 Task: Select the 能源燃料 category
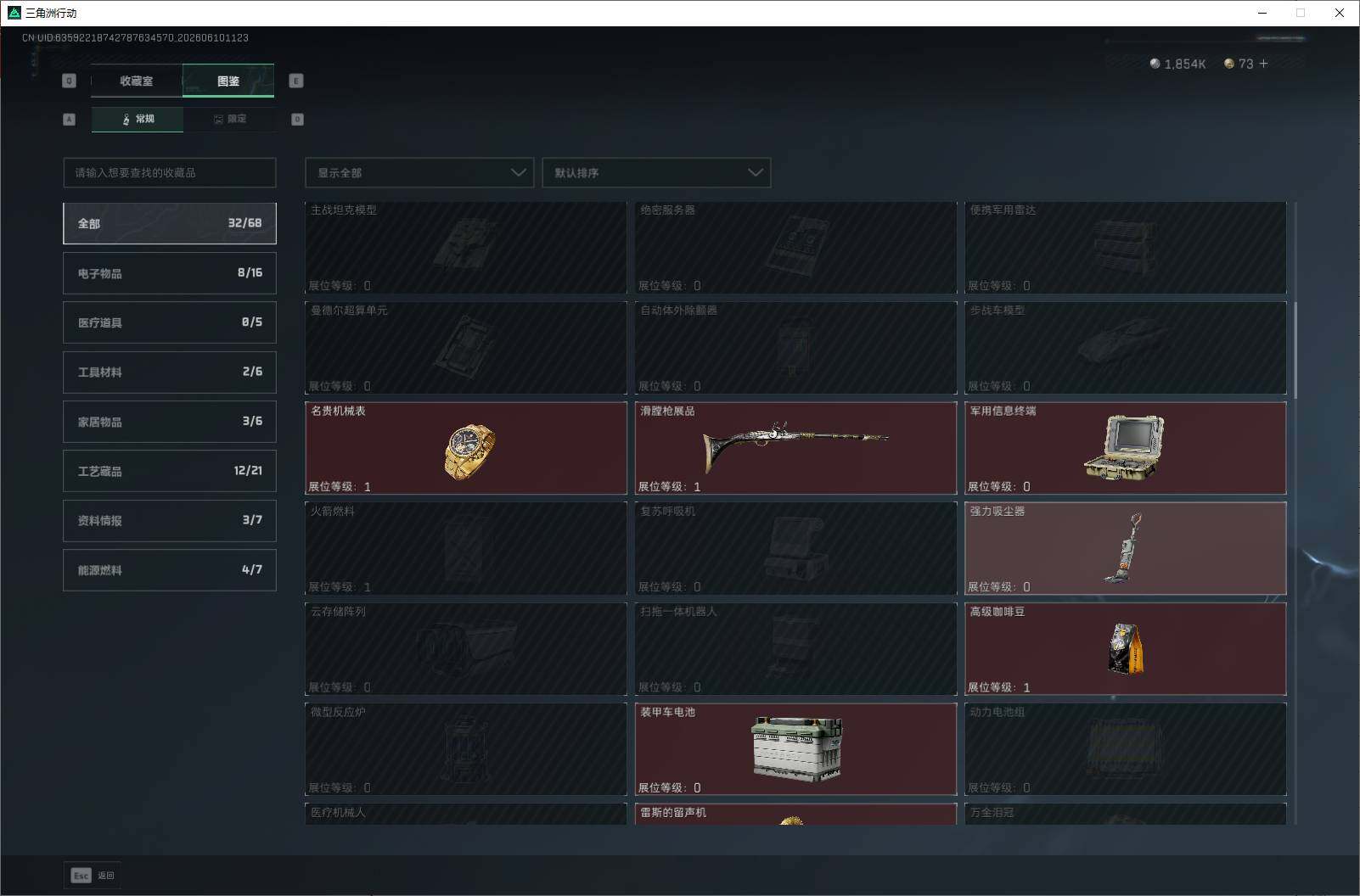point(170,570)
